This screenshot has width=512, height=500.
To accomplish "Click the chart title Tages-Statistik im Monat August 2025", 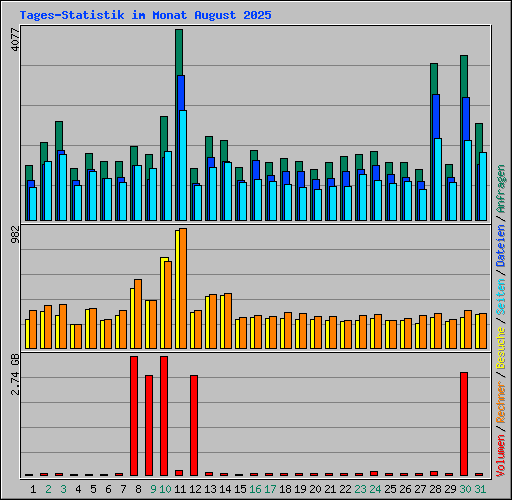I will click(x=145, y=15).
